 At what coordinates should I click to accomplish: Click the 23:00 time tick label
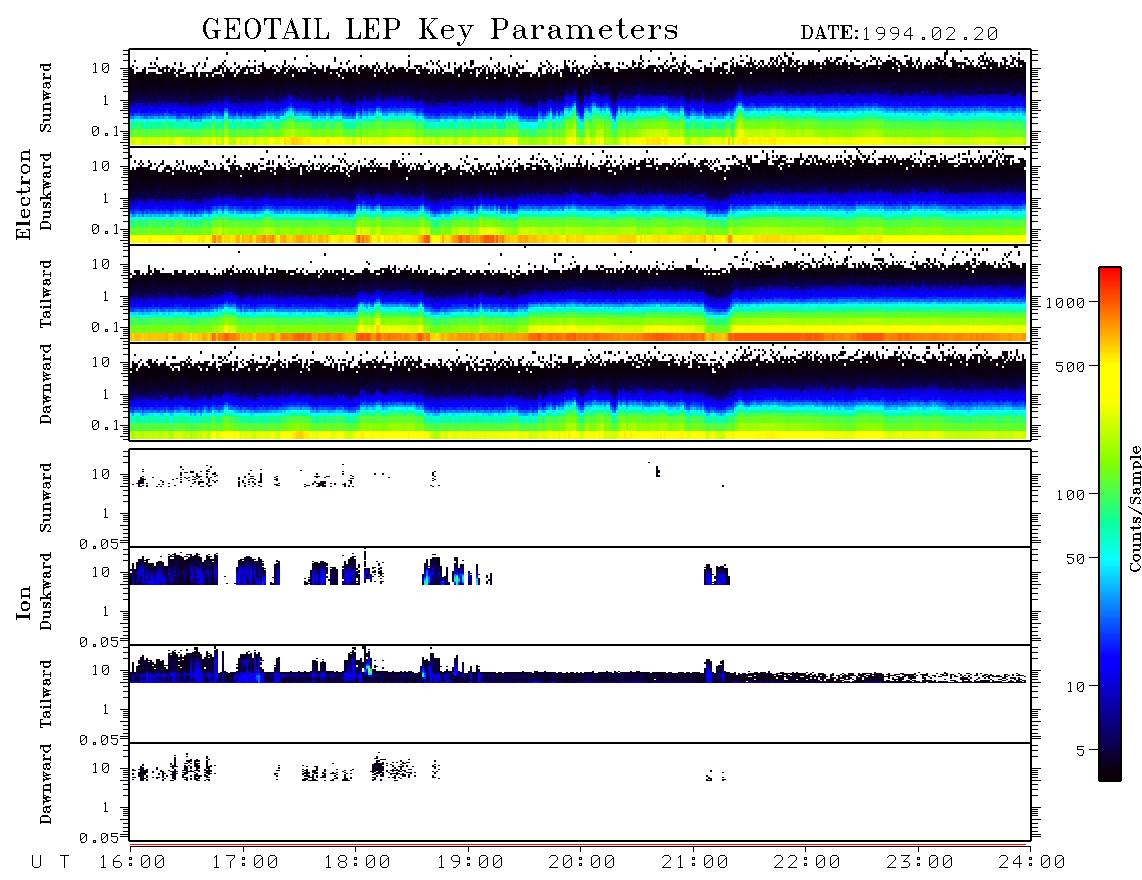[x=920, y=863]
